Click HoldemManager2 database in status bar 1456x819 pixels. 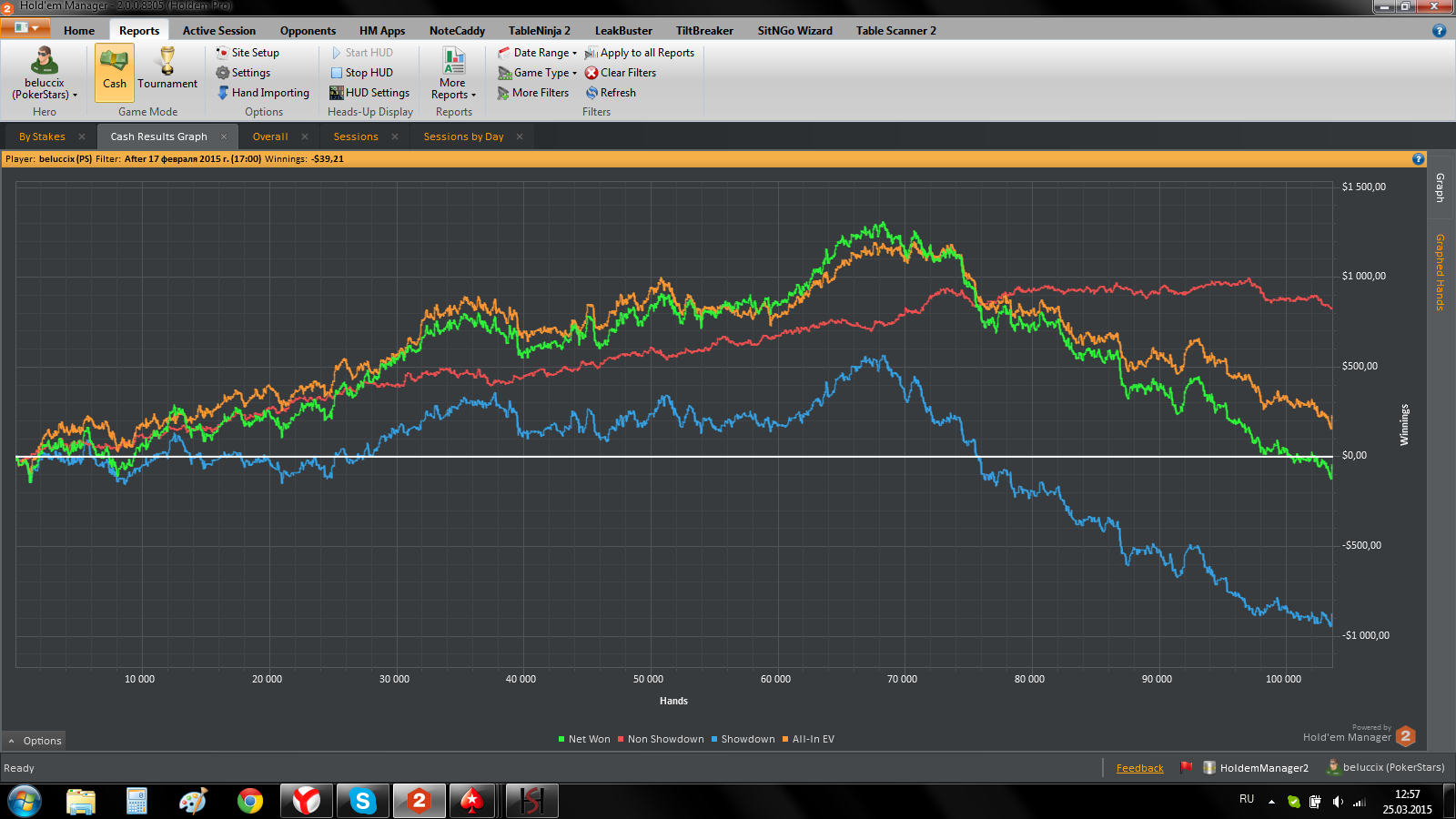point(1256,768)
